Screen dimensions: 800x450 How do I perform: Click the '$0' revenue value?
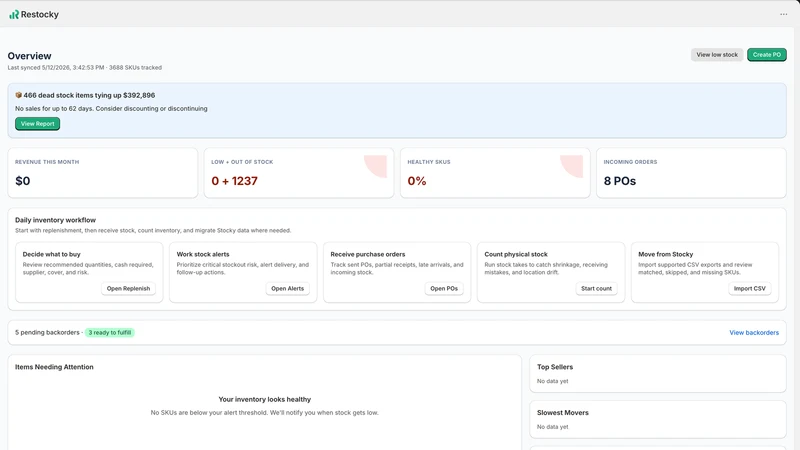[x=22, y=181]
